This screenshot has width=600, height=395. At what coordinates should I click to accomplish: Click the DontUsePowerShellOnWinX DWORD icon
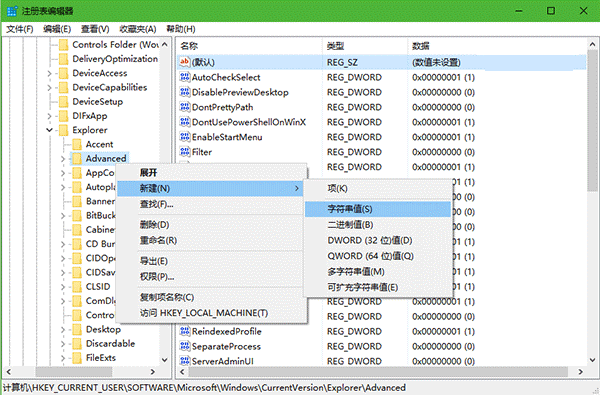(x=185, y=122)
